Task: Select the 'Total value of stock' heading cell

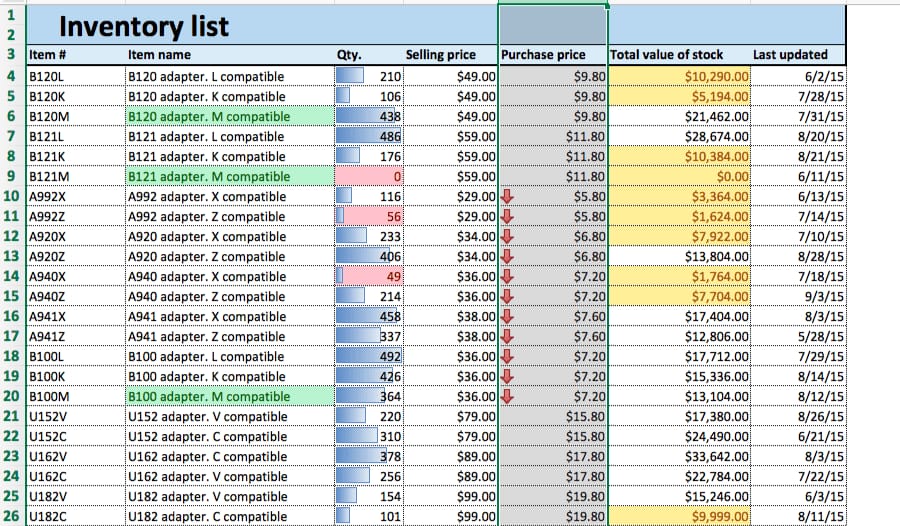Action: click(677, 55)
